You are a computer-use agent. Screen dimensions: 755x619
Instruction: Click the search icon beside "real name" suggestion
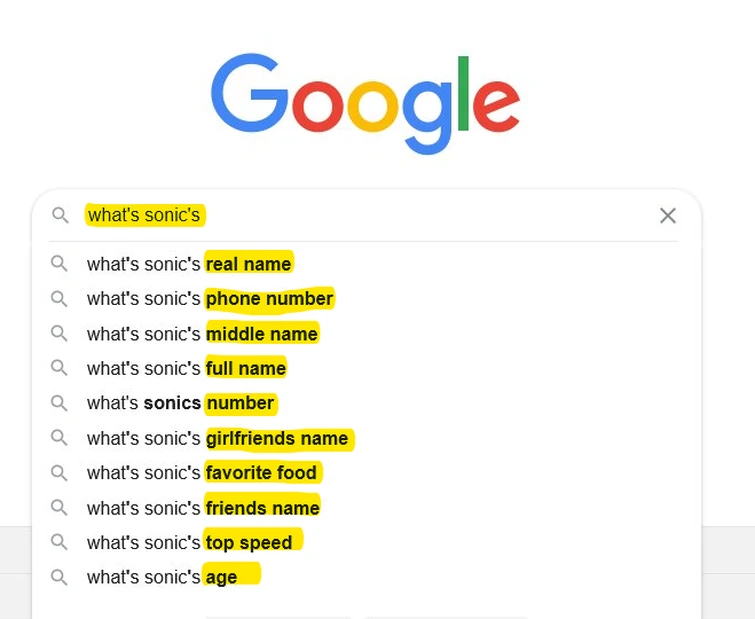(x=60, y=264)
